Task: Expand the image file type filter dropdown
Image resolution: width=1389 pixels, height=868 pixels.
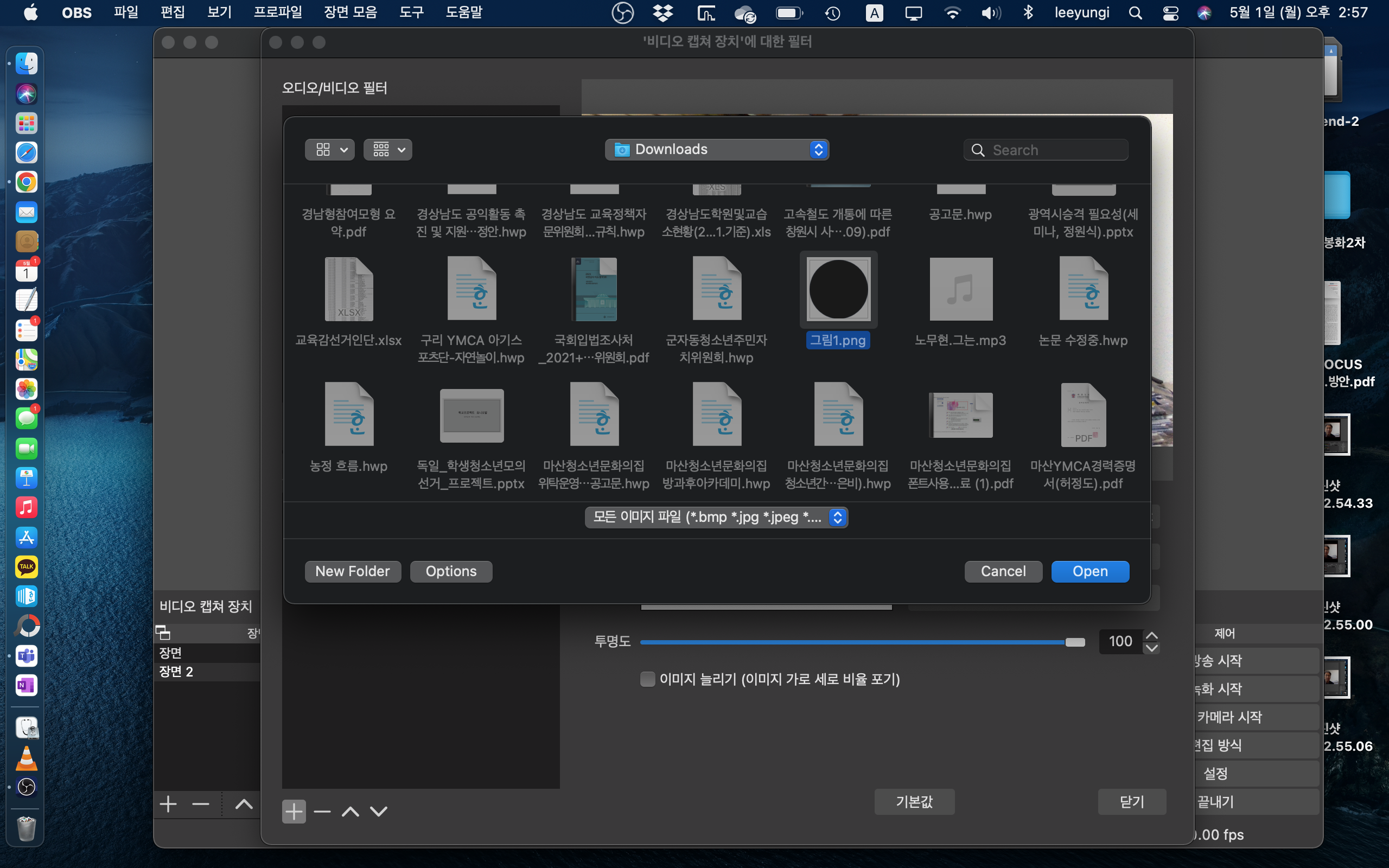Action: click(x=716, y=517)
